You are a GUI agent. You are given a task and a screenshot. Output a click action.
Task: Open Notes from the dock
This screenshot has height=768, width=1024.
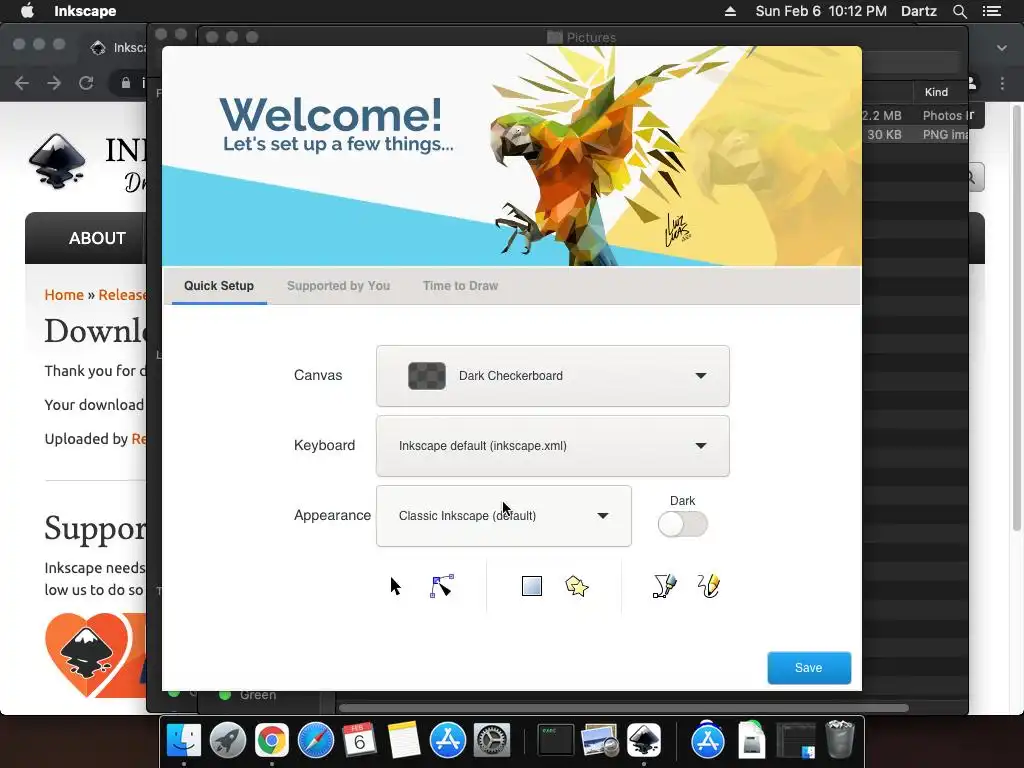click(x=404, y=740)
